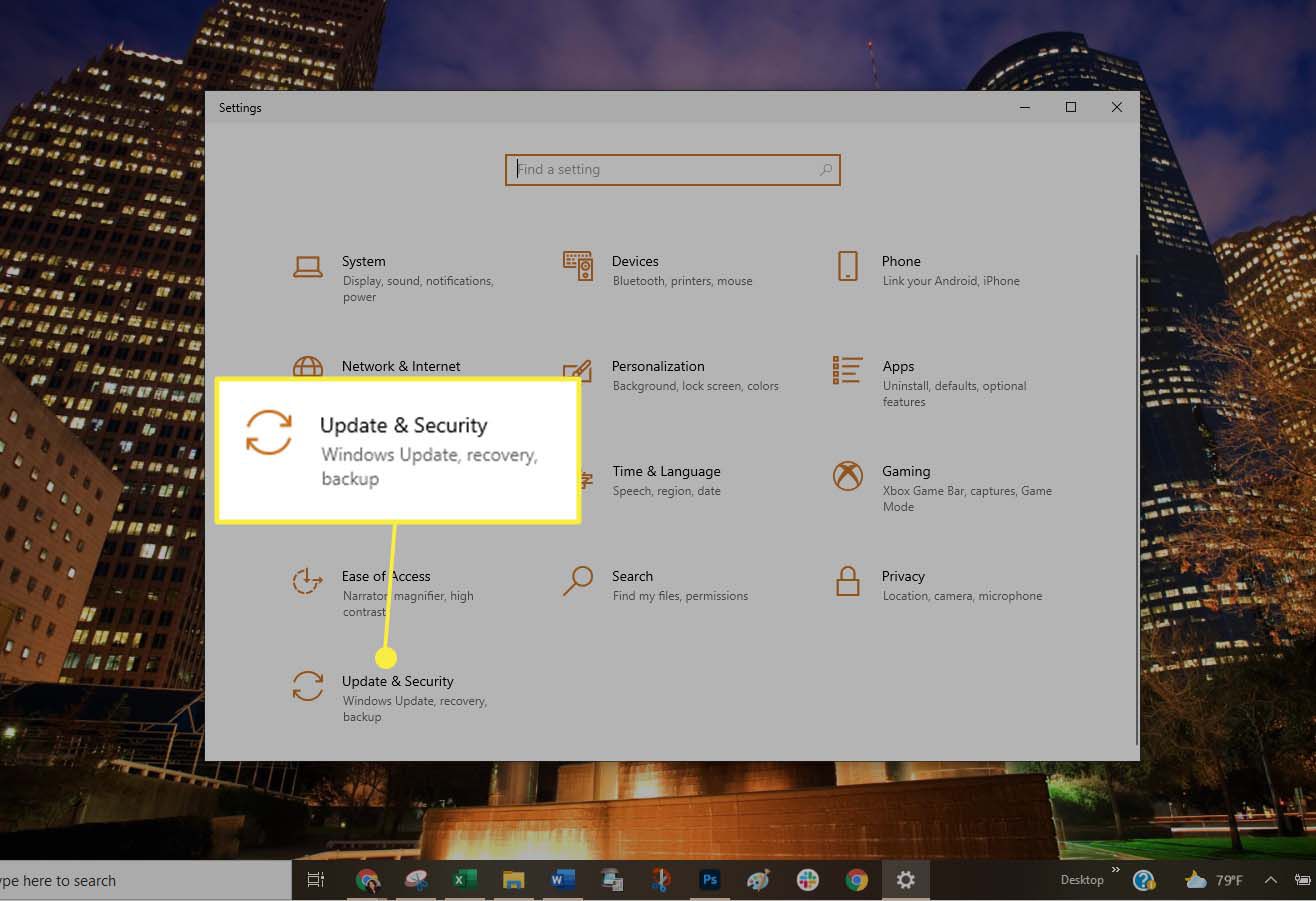Open the Phone heading link

tap(902, 261)
